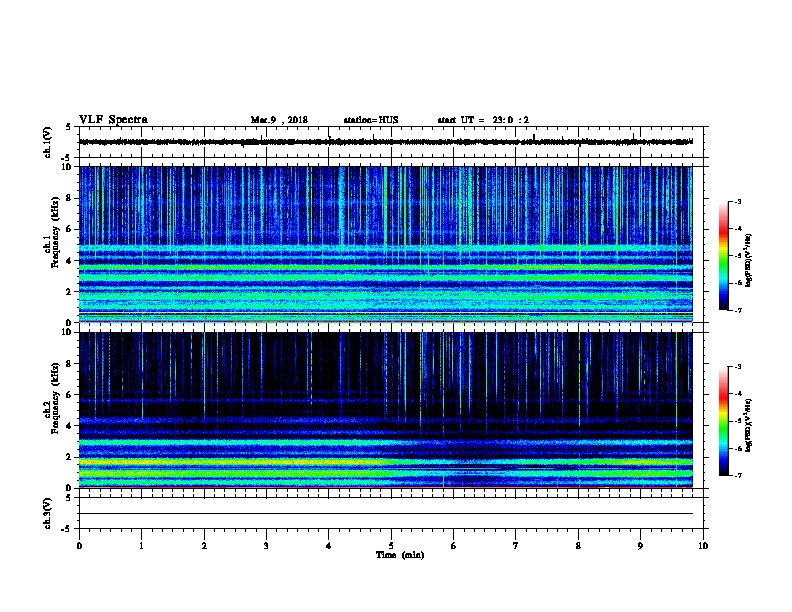Click the time axis tick label '5'
Viewport: 792px width, 612px height.
[391, 546]
